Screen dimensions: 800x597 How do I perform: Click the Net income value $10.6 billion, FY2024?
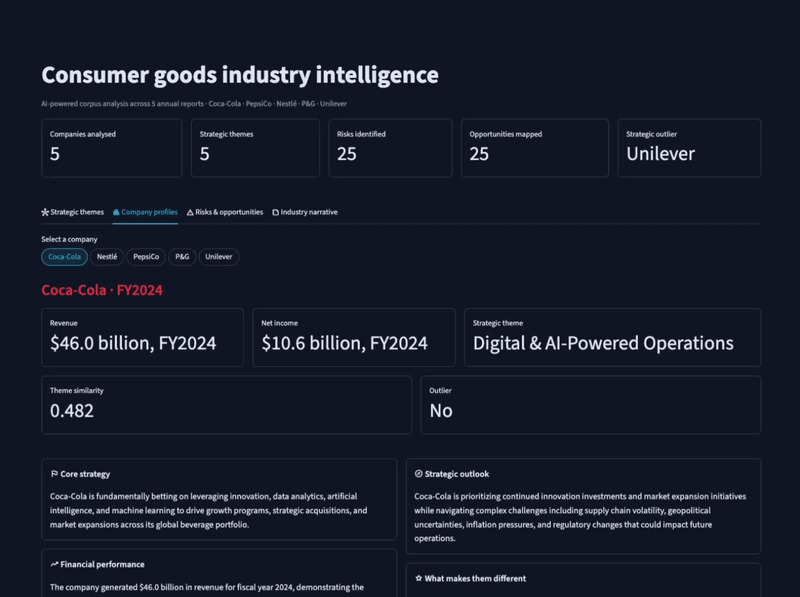click(344, 343)
